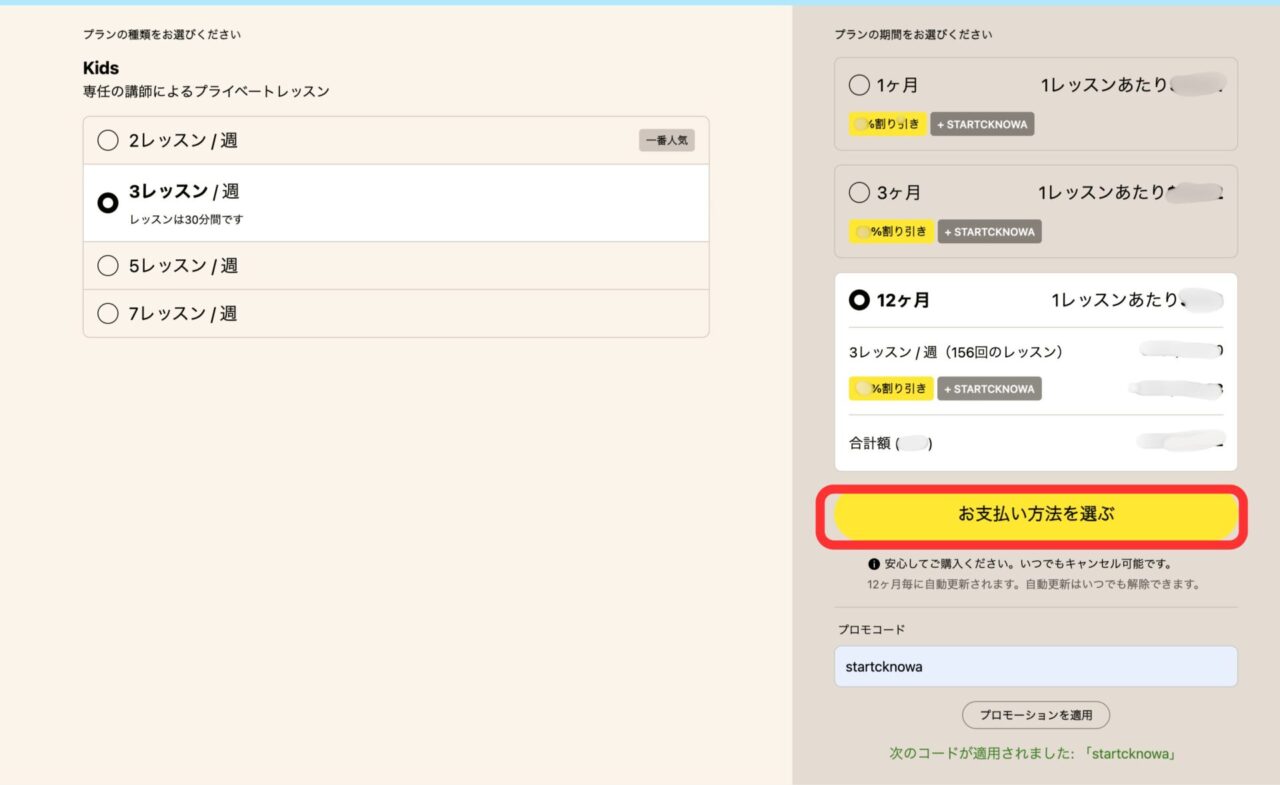
Task: Click the applied startcknowa confirmation text
Action: (1035, 754)
